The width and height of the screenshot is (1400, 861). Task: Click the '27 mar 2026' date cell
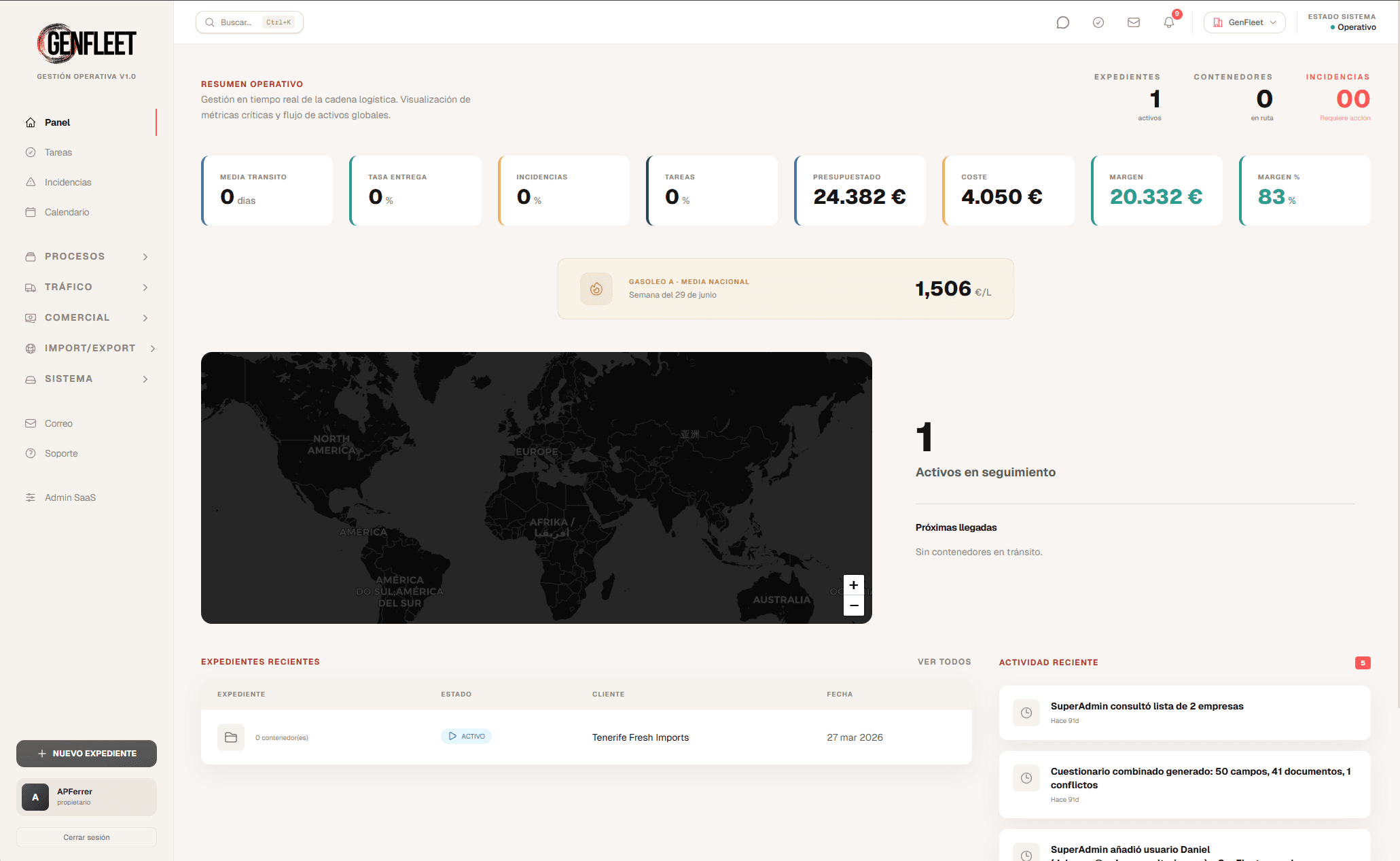click(855, 737)
